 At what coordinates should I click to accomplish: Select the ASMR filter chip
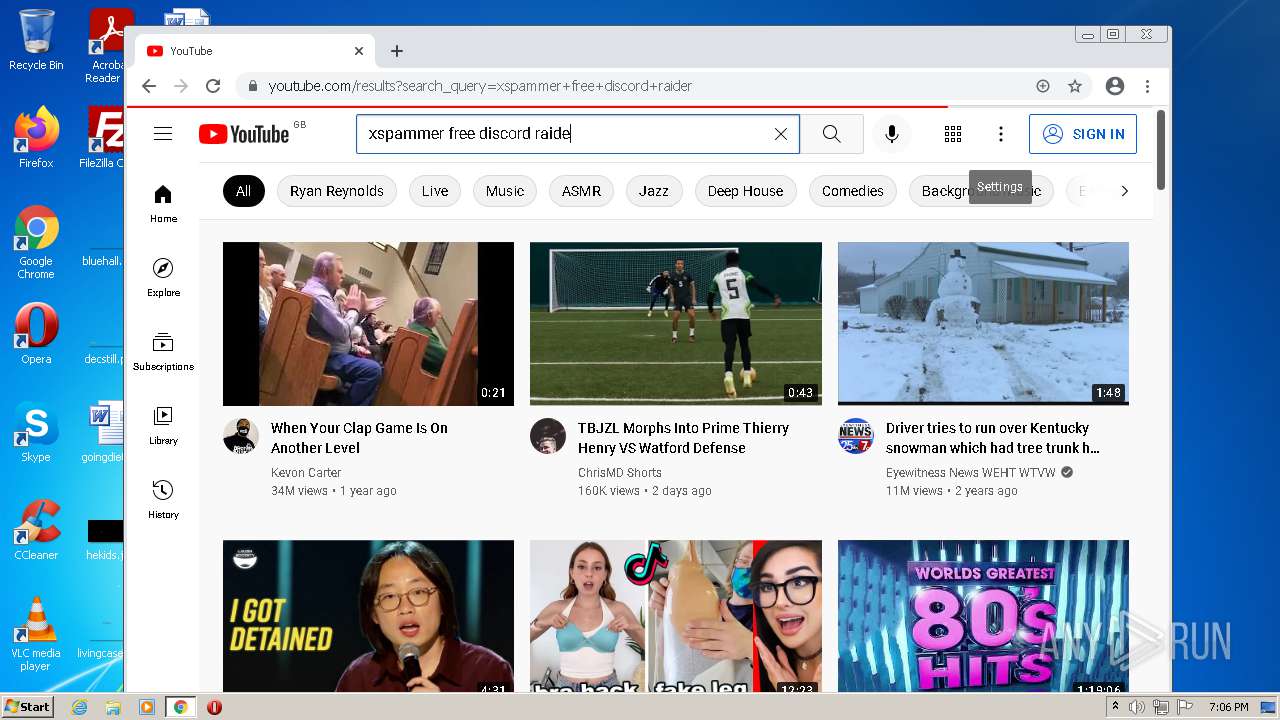[x=581, y=191]
